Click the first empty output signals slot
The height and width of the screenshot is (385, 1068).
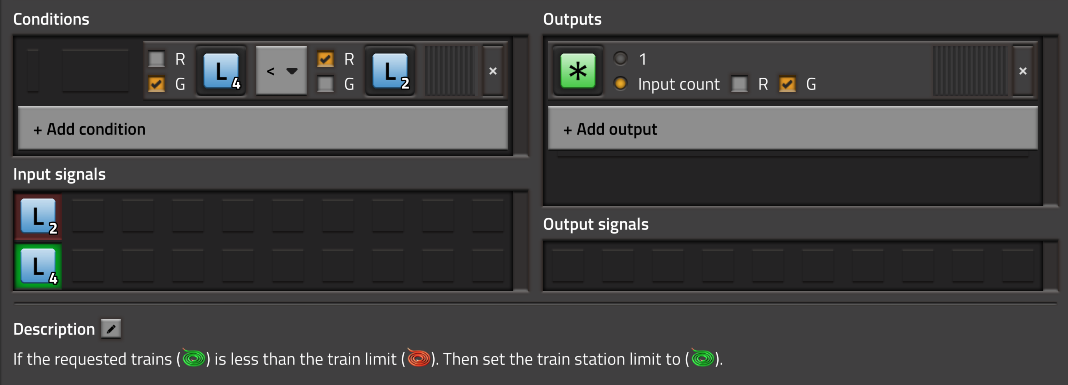(x=567, y=266)
